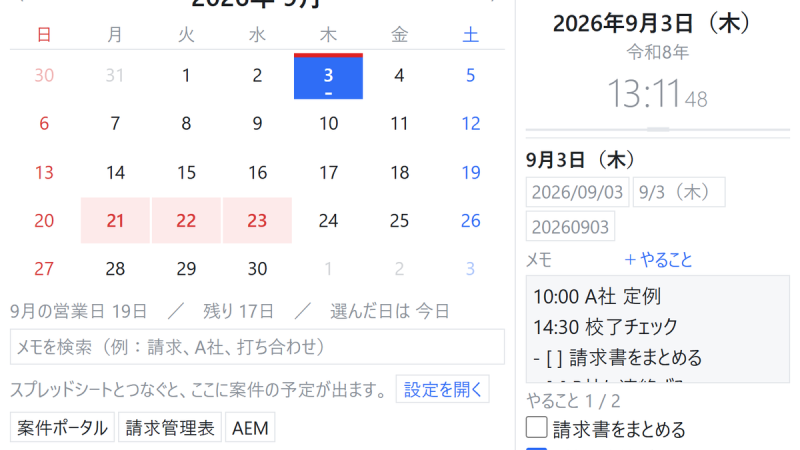Click the 残り 17日 text
Viewport: 800px width, 450px height.
click(238, 311)
